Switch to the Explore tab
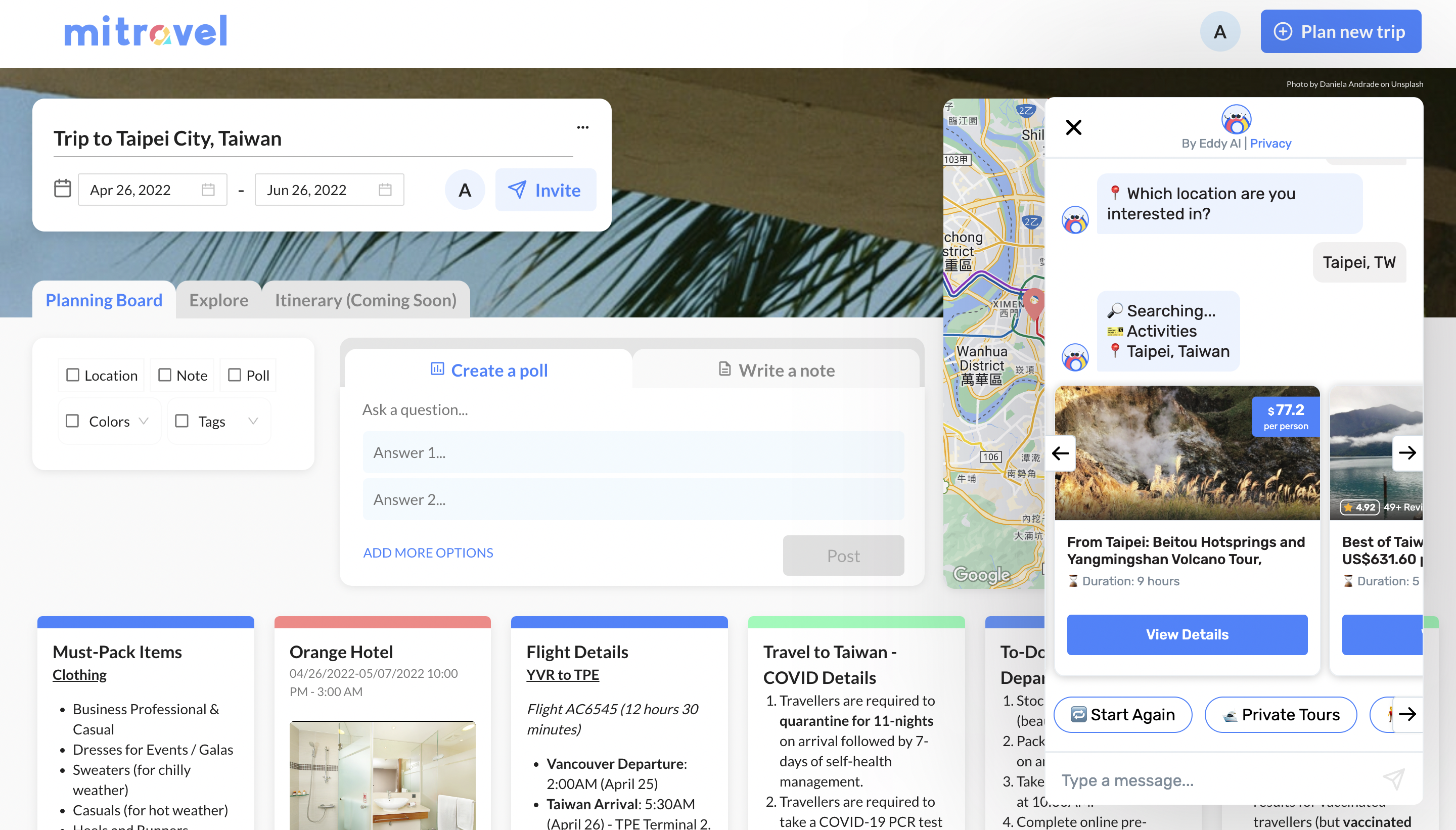 tap(218, 300)
